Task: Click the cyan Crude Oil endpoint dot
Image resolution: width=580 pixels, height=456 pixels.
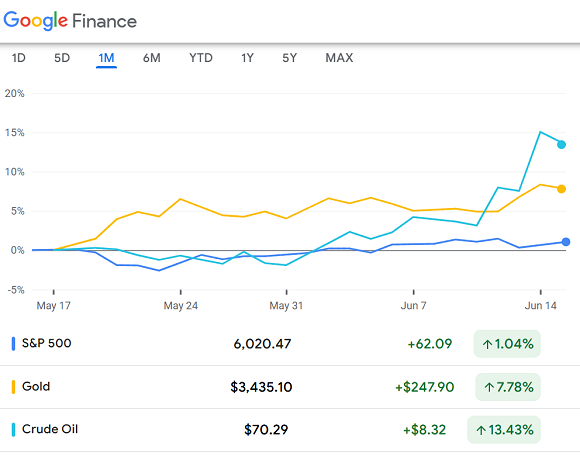Action: point(562,145)
